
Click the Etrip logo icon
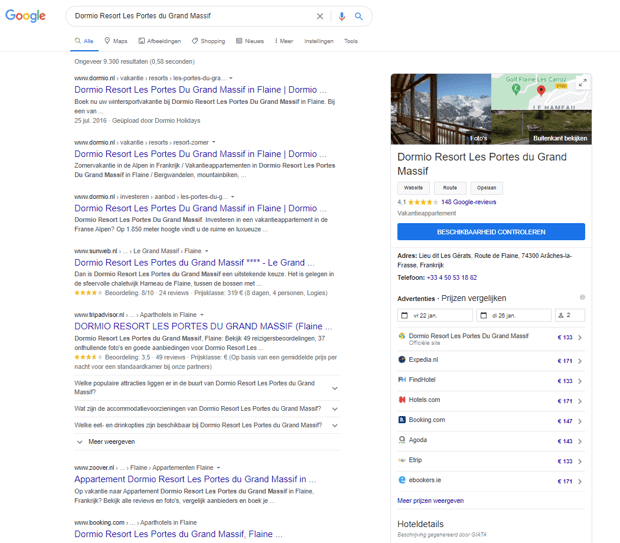(x=402, y=460)
